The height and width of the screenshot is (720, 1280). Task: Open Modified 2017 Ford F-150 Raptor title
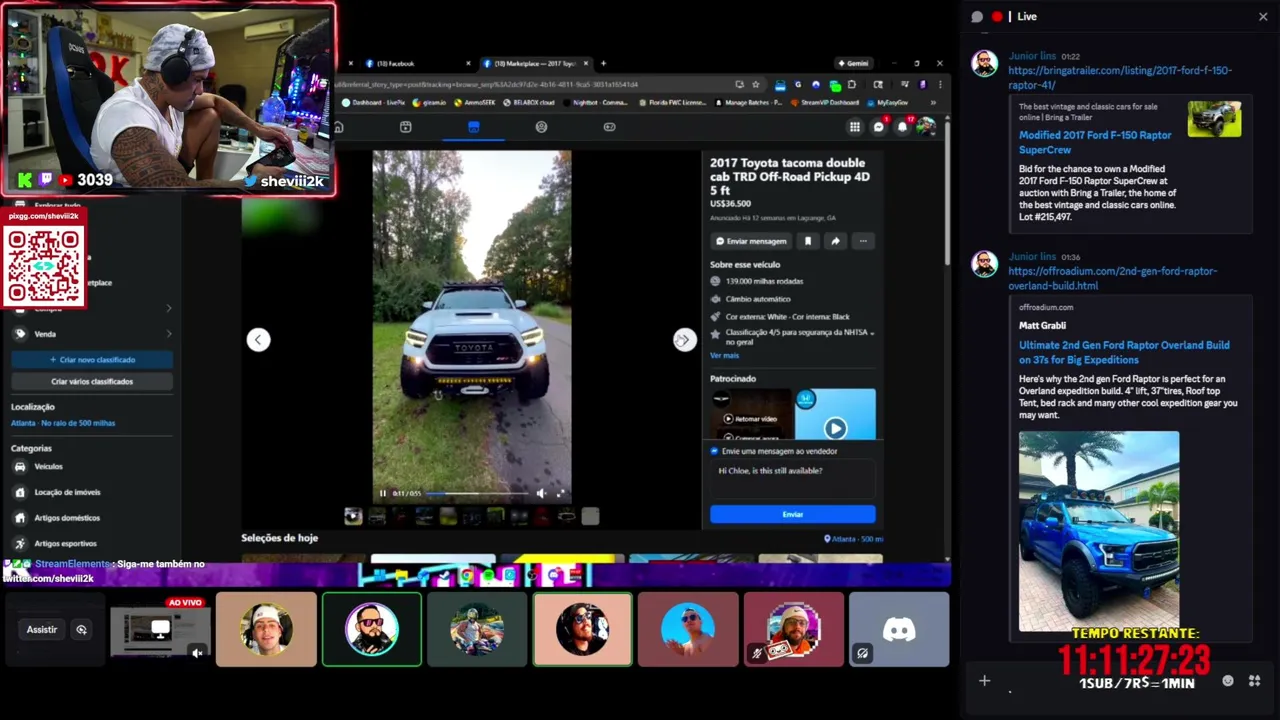1095,142
